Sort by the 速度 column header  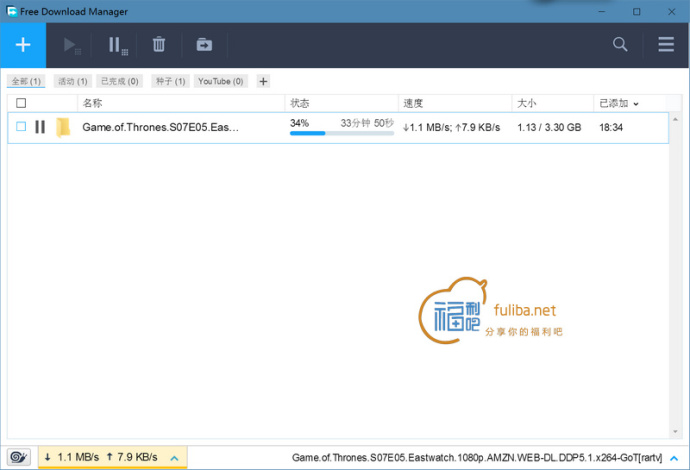pos(455,103)
